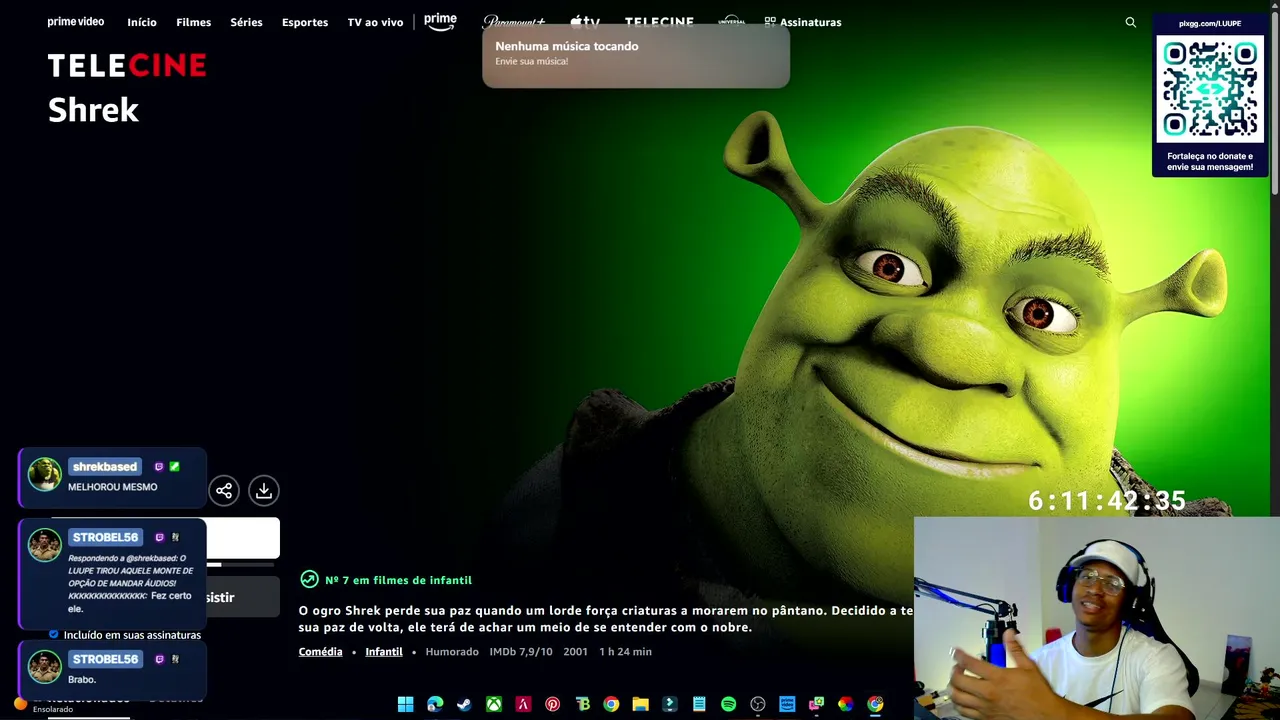This screenshot has width=1280, height=720.
Task: Select the Prime channel logo
Action: (x=440, y=21)
